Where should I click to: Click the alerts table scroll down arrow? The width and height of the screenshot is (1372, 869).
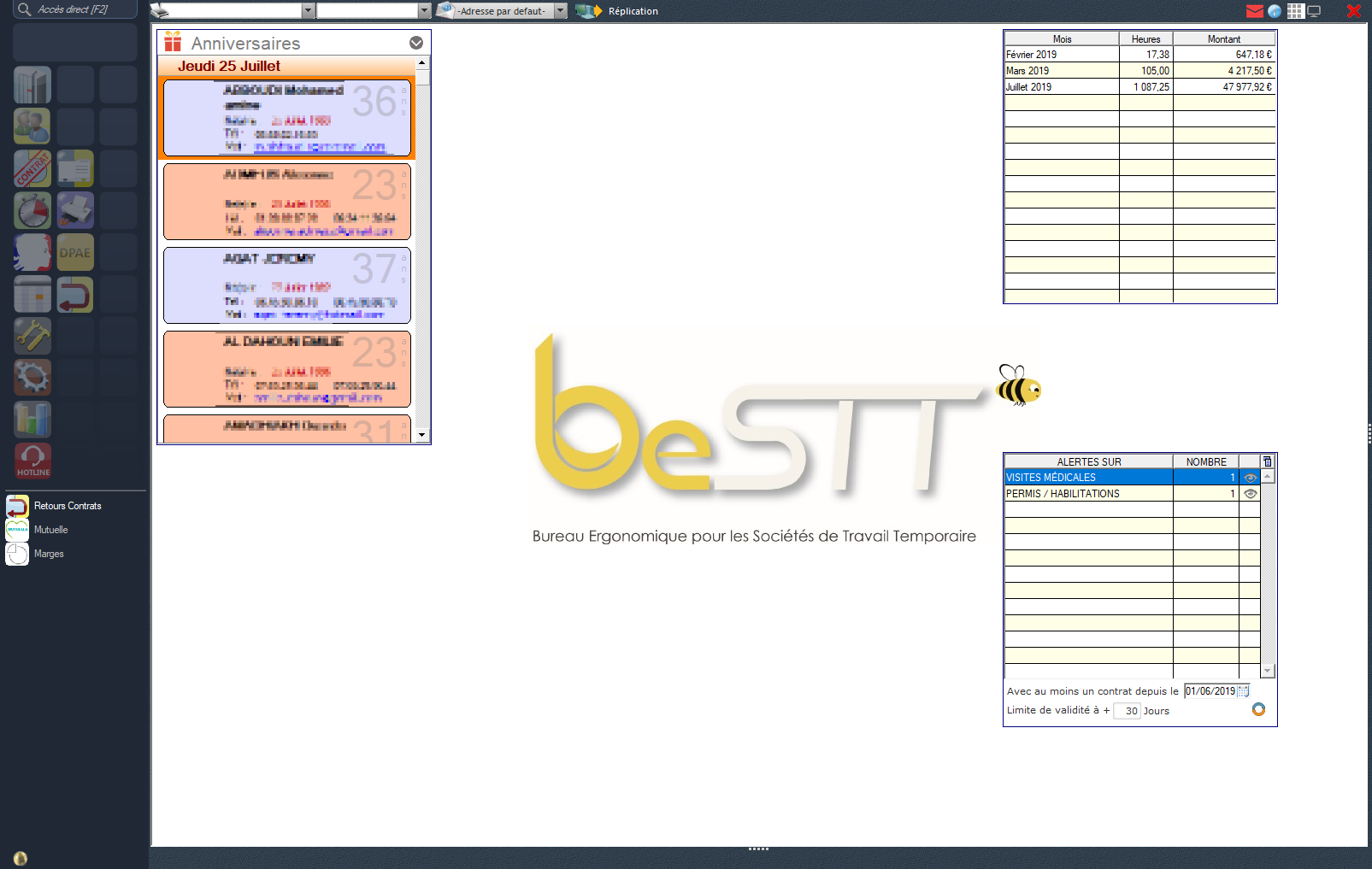(x=1268, y=672)
